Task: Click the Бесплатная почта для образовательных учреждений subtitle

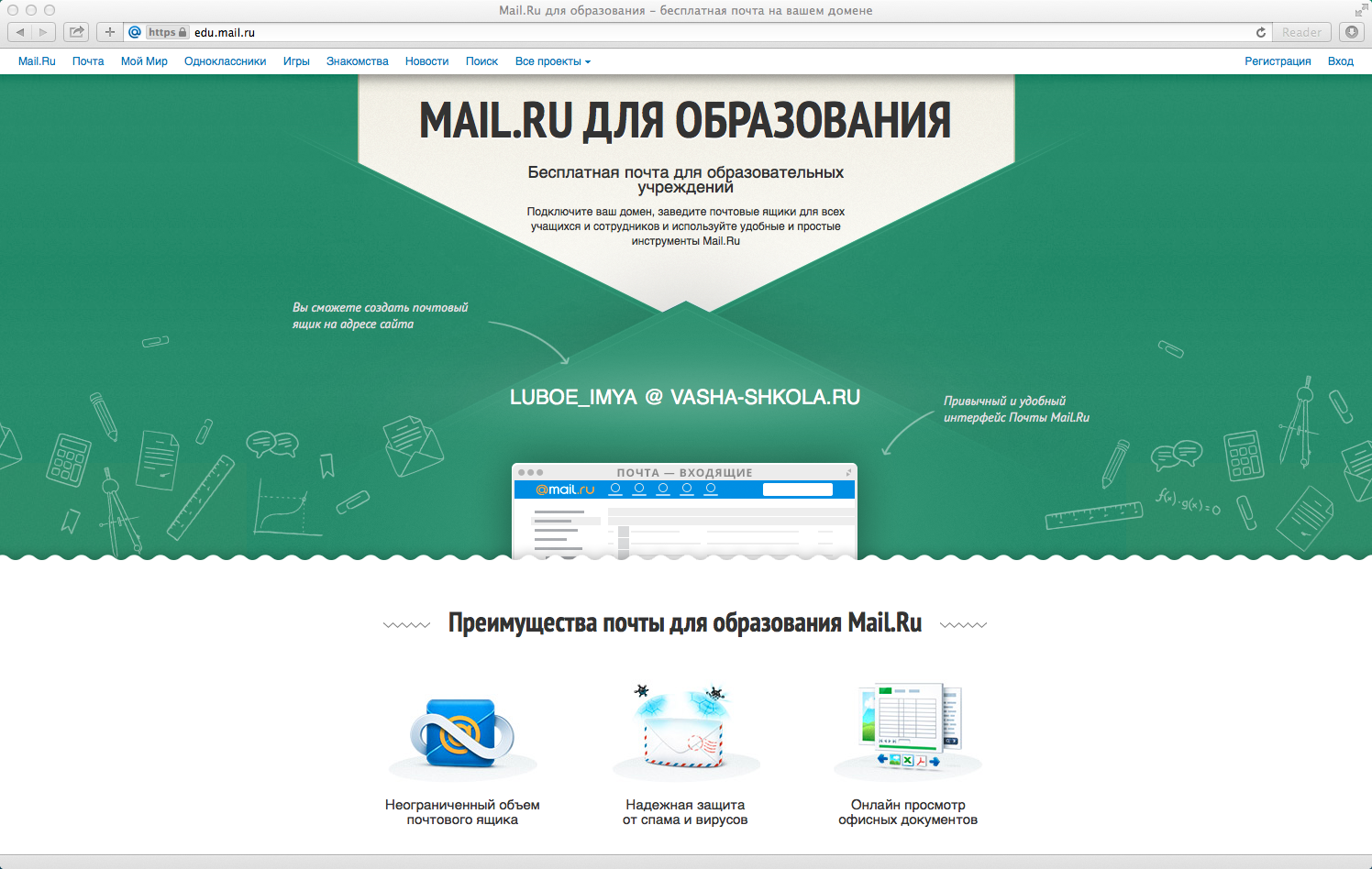Action: [685, 180]
